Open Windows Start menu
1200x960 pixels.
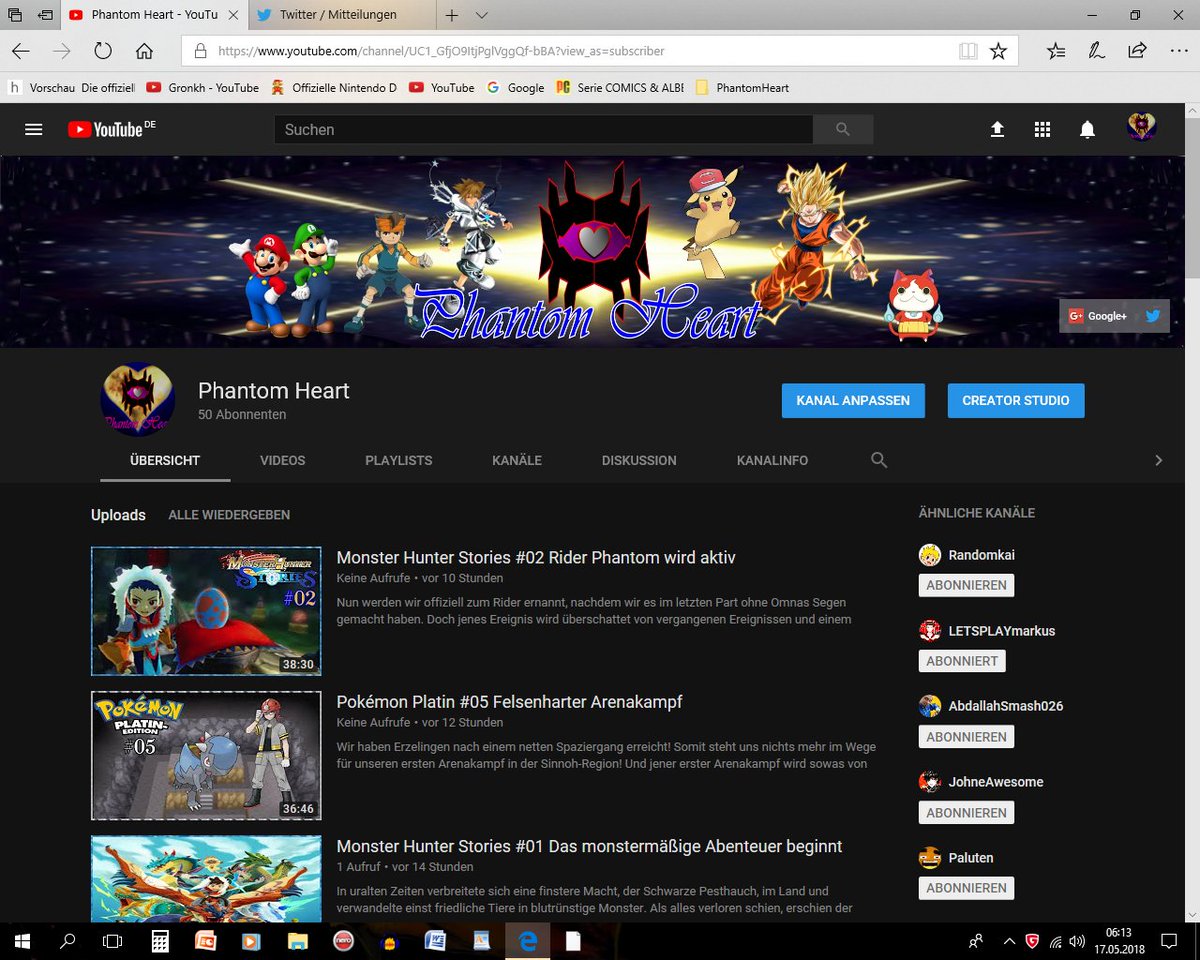22,941
